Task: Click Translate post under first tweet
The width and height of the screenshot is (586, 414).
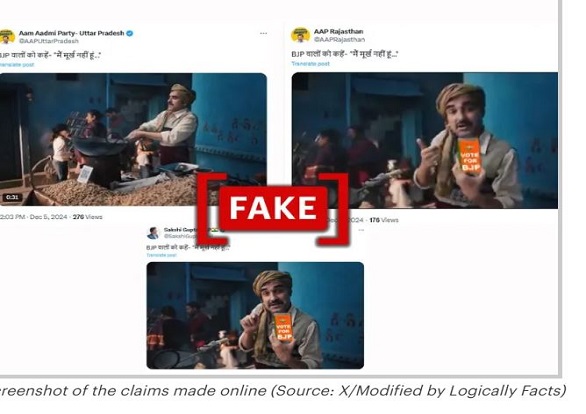Action: [17, 65]
